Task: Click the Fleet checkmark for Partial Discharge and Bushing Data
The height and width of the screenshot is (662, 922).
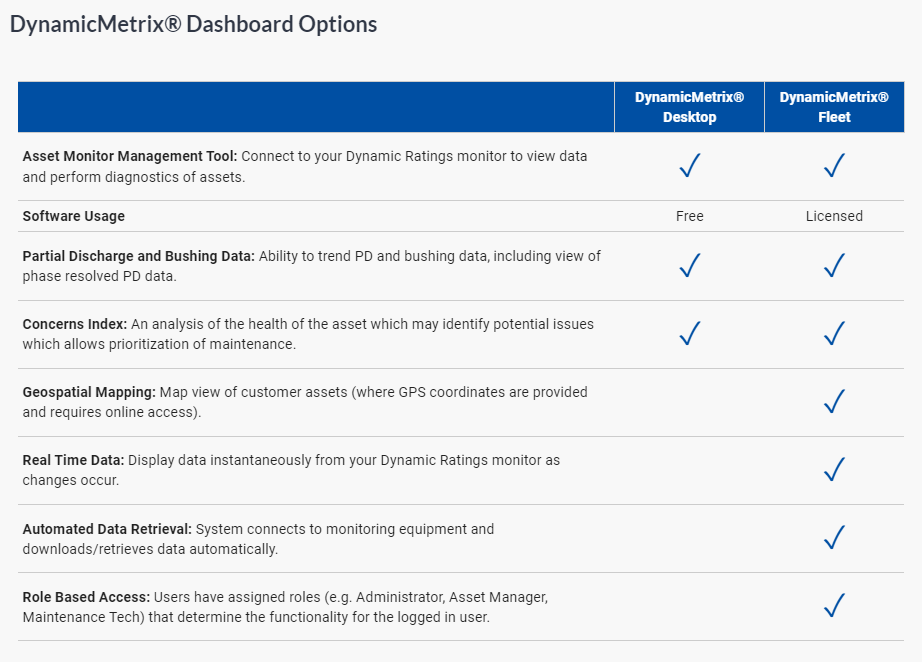Action: click(834, 265)
